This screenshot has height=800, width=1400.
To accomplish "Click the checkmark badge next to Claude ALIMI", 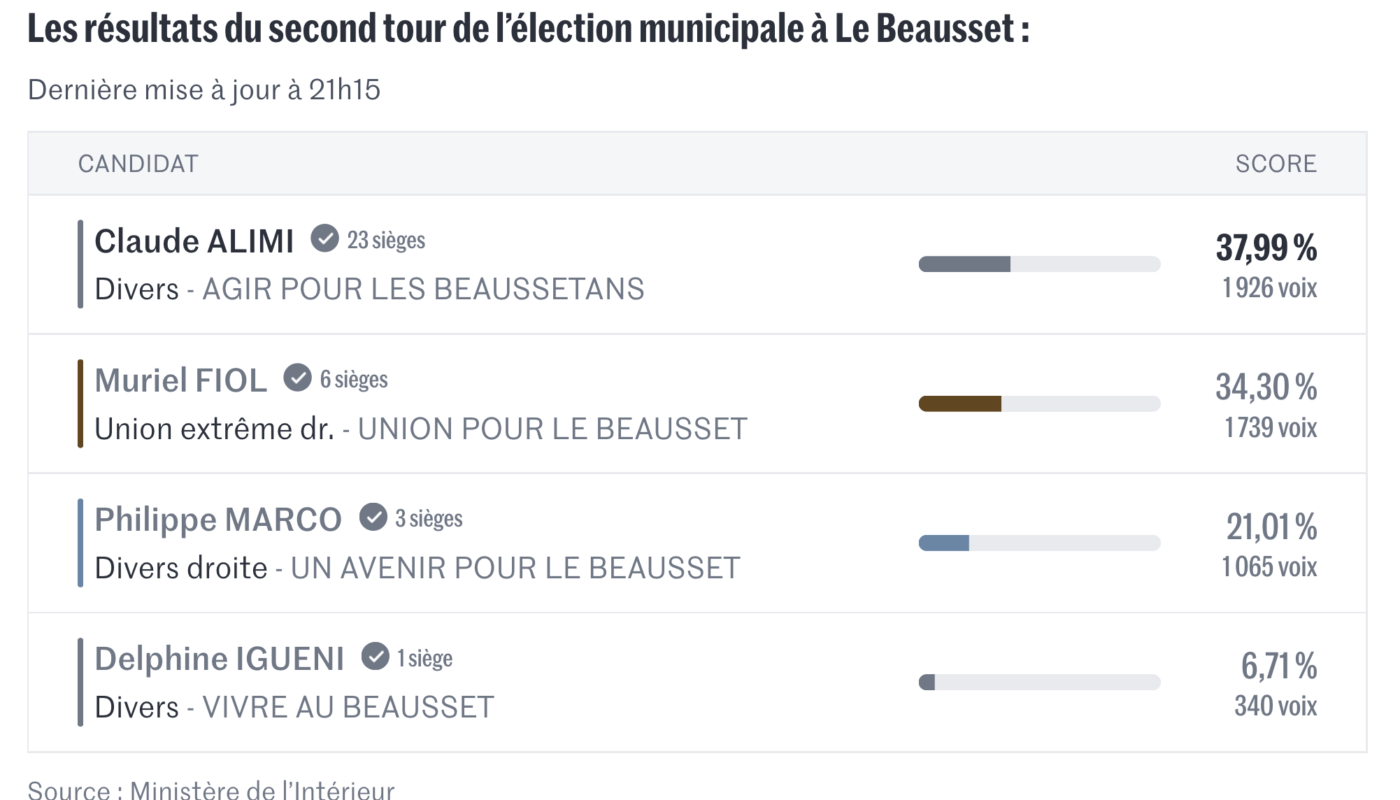I will (324, 239).
